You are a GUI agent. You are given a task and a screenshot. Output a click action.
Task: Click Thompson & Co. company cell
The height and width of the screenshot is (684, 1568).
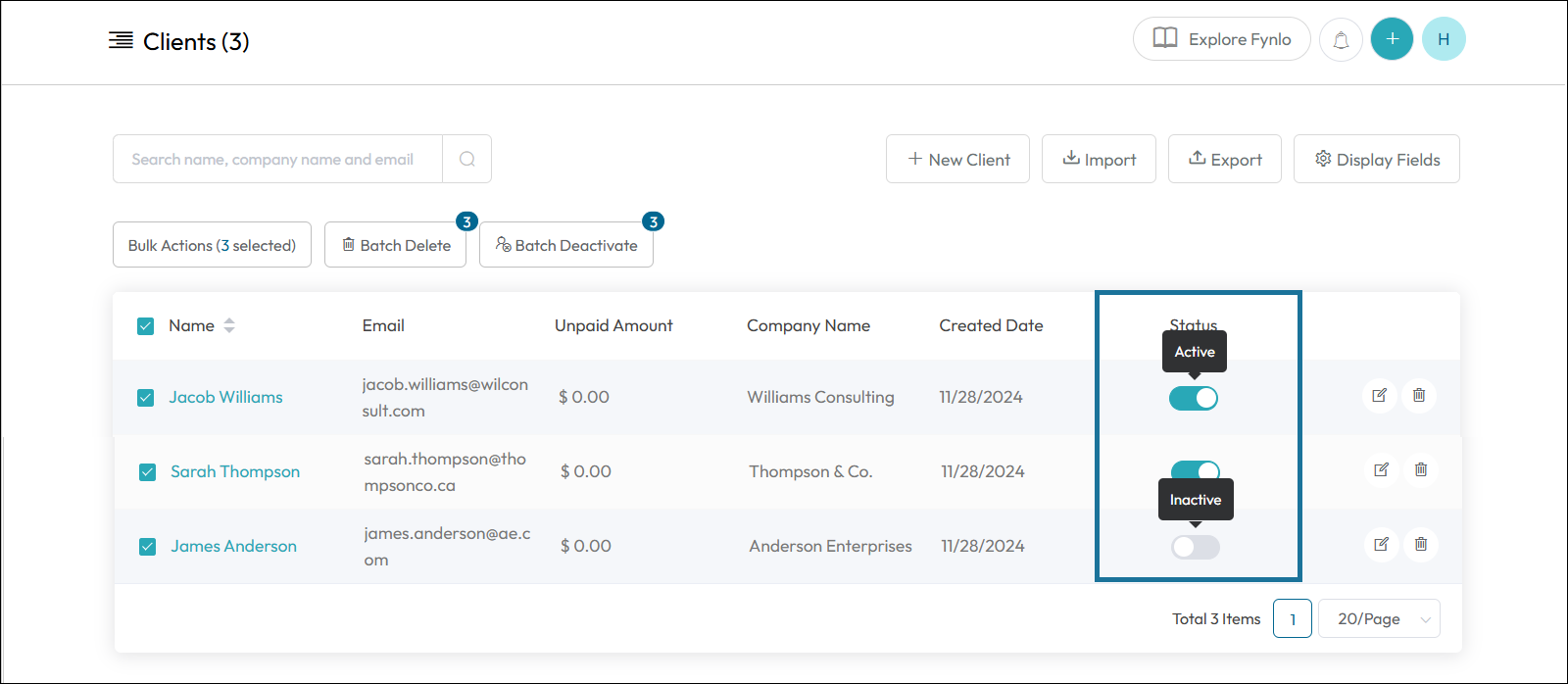click(x=810, y=471)
